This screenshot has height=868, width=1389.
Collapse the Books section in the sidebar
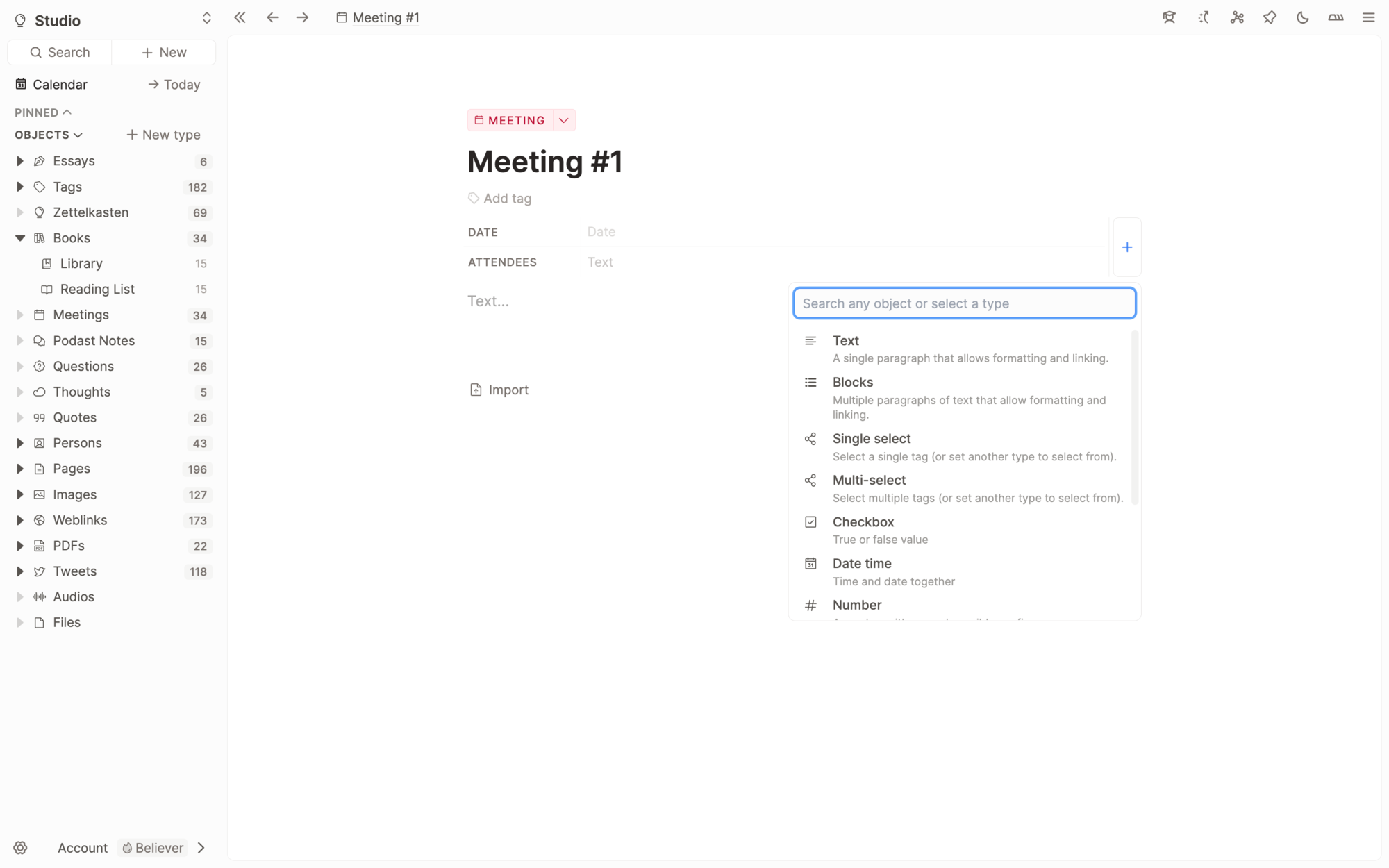point(19,237)
